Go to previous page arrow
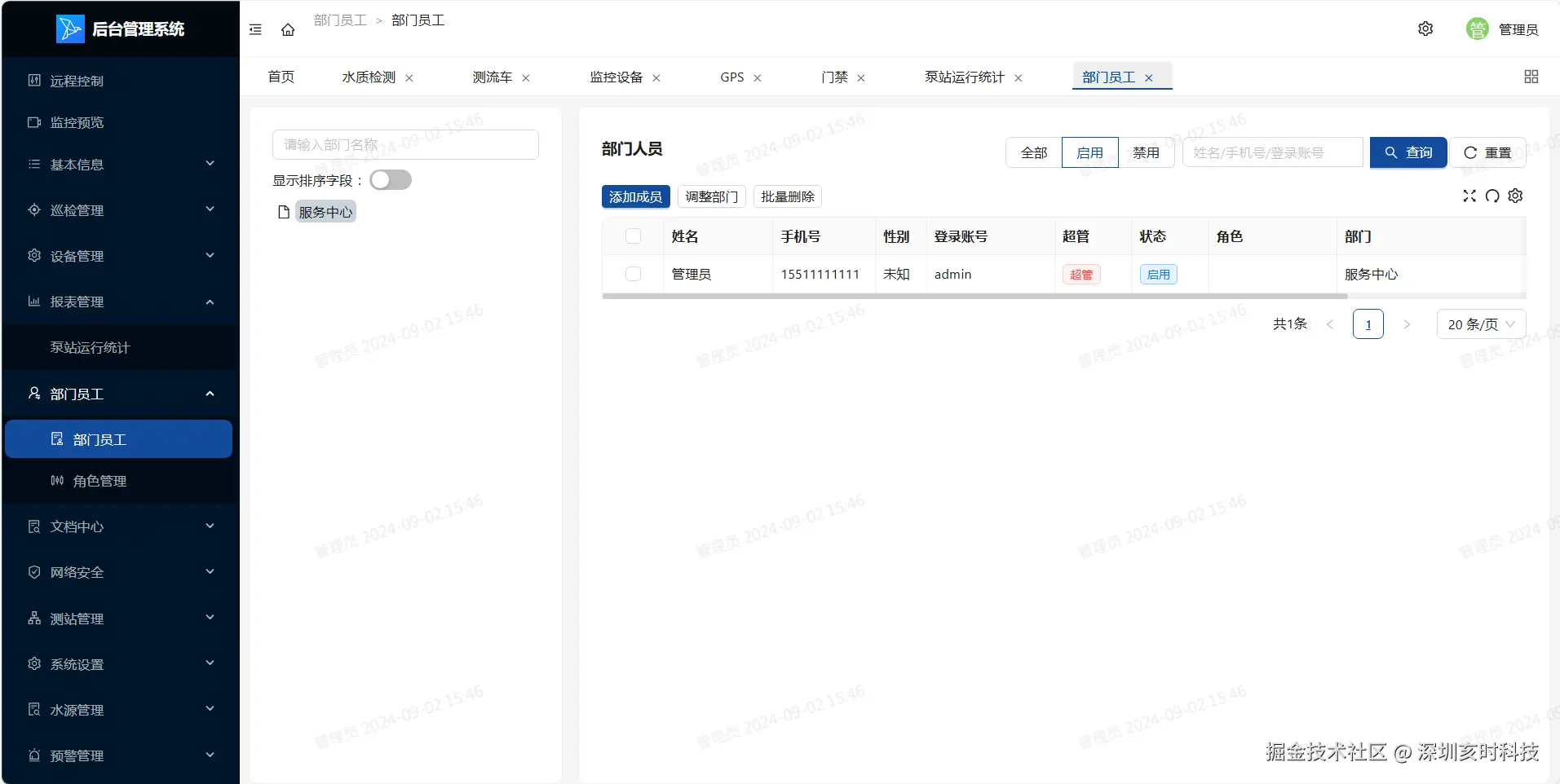The image size is (1560, 784). [1330, 324]
